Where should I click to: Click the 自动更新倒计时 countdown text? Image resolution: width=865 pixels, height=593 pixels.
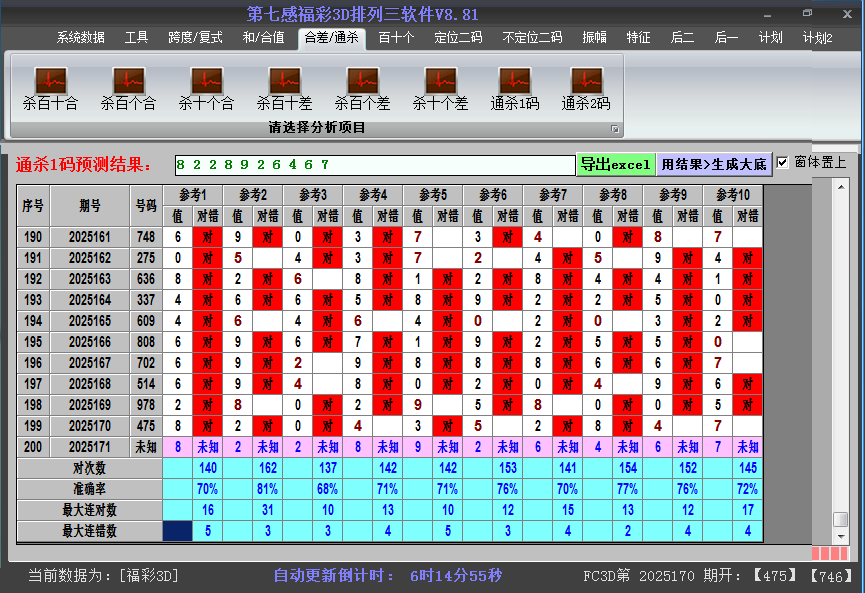388,576
